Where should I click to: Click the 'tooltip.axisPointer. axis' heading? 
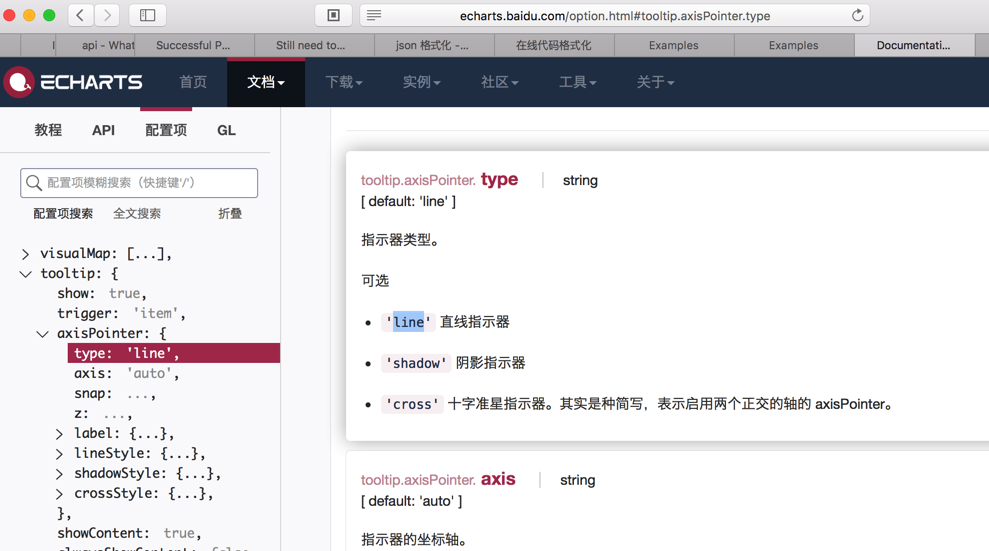[x=438, y=479]
